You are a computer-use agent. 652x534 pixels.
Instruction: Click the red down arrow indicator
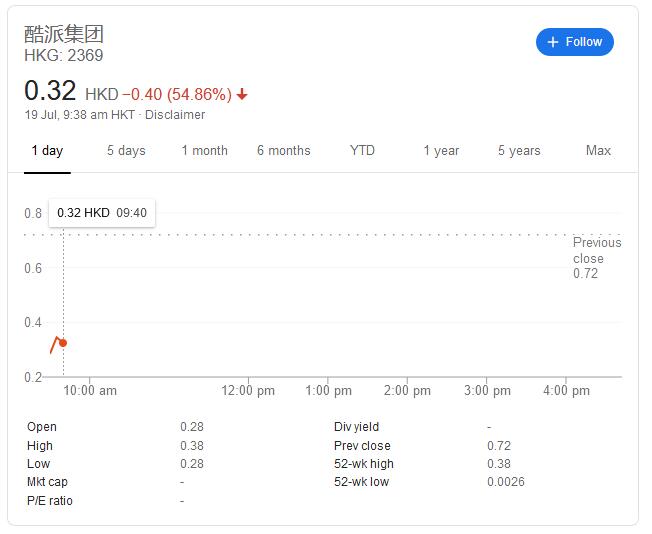[242, 95]
